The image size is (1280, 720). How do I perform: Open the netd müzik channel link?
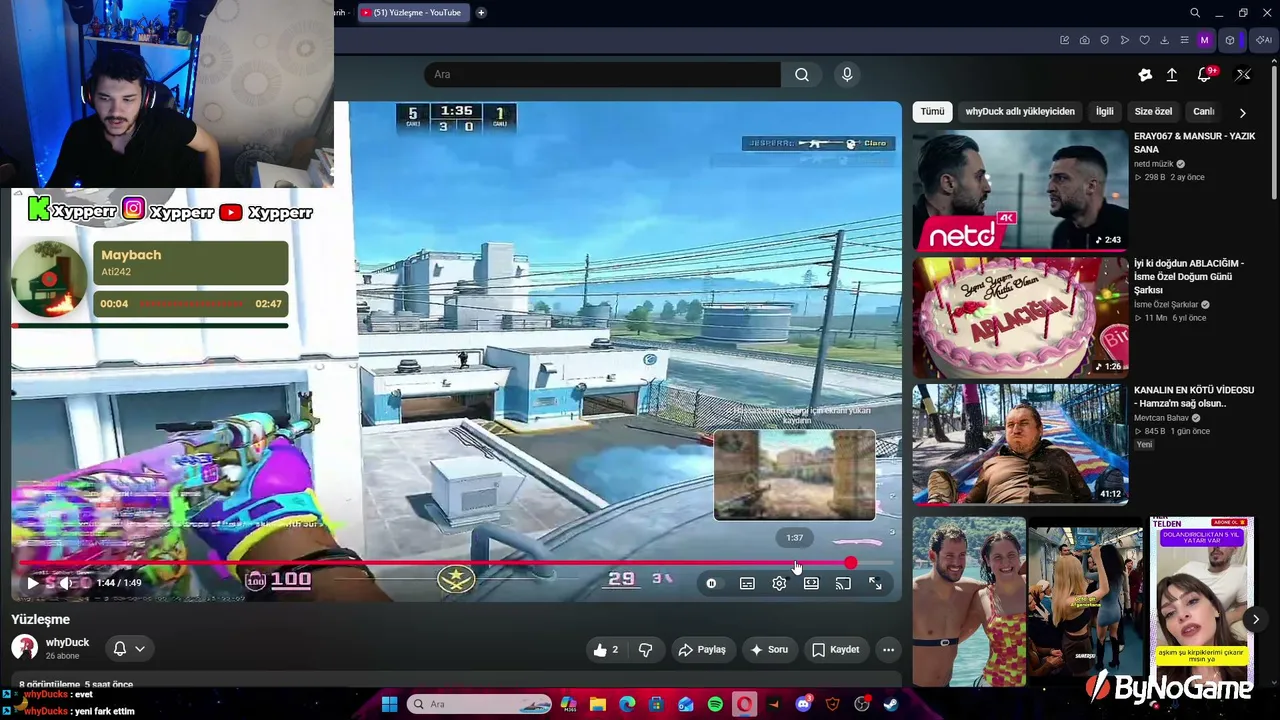point(1154,164)
